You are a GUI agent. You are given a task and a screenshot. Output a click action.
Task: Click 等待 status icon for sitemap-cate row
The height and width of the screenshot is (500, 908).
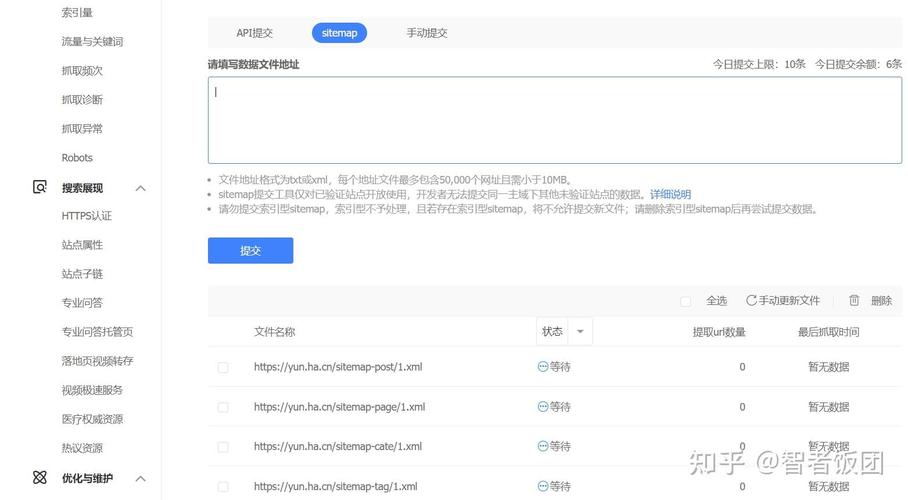point(543,447)
